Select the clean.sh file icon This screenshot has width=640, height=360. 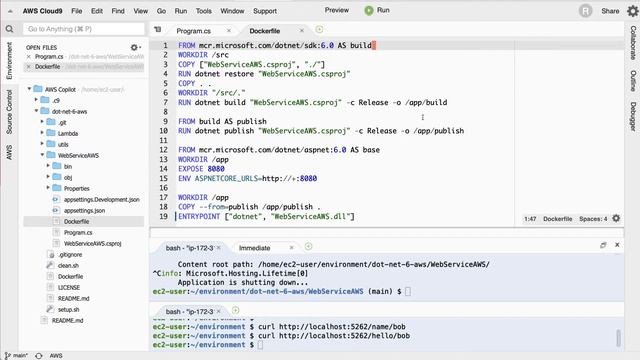pos(50,265)
